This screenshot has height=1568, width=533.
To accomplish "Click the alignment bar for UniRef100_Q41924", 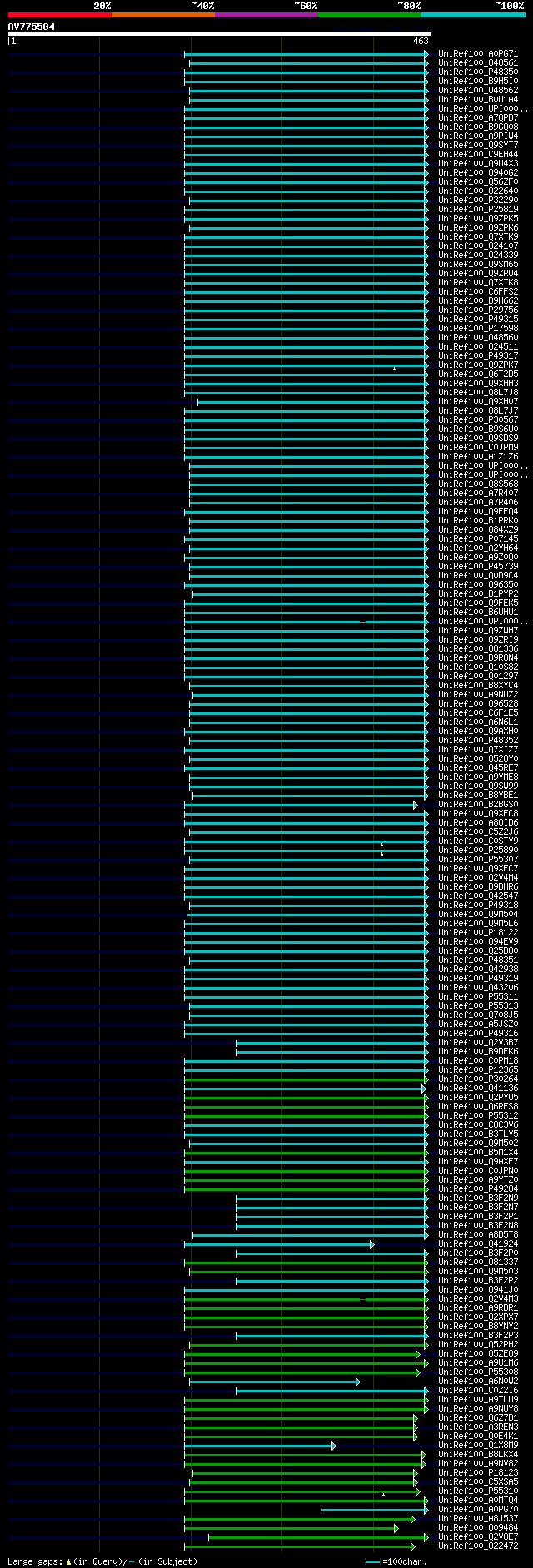I will pyautogui.click(x=279, y=1244).
